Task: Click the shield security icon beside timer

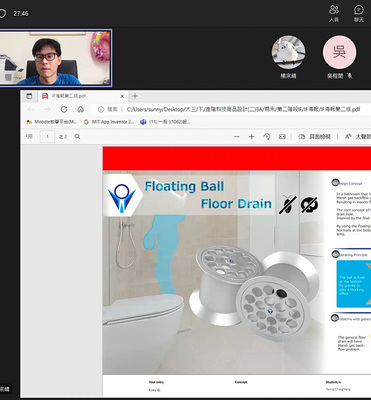Action: pos(2,14)
